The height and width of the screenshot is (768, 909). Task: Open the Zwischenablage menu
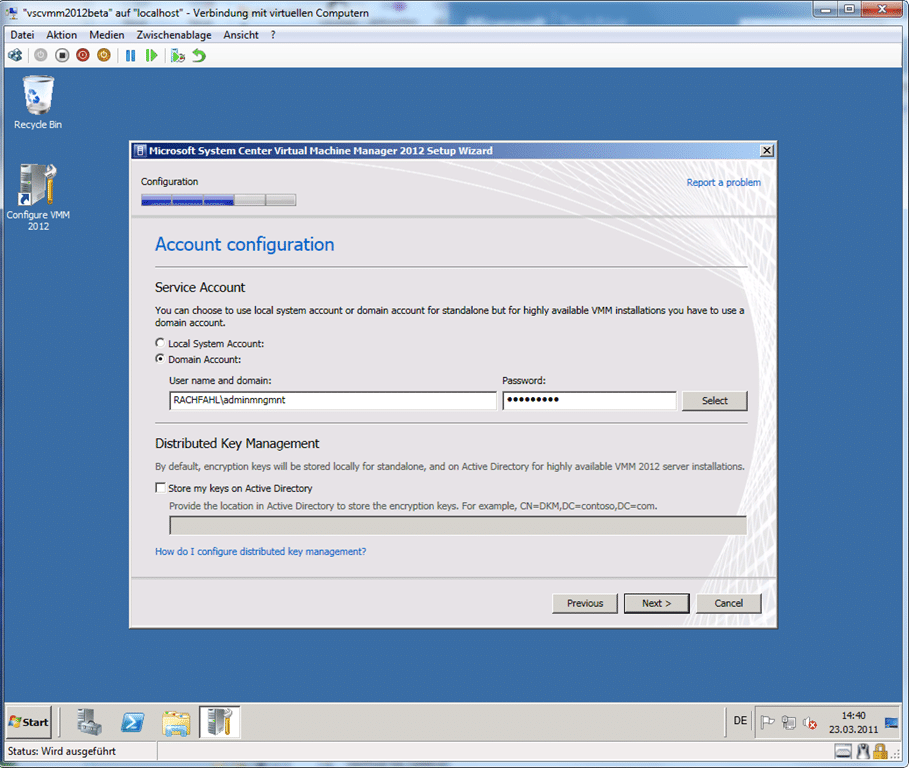tap(174, 35)
